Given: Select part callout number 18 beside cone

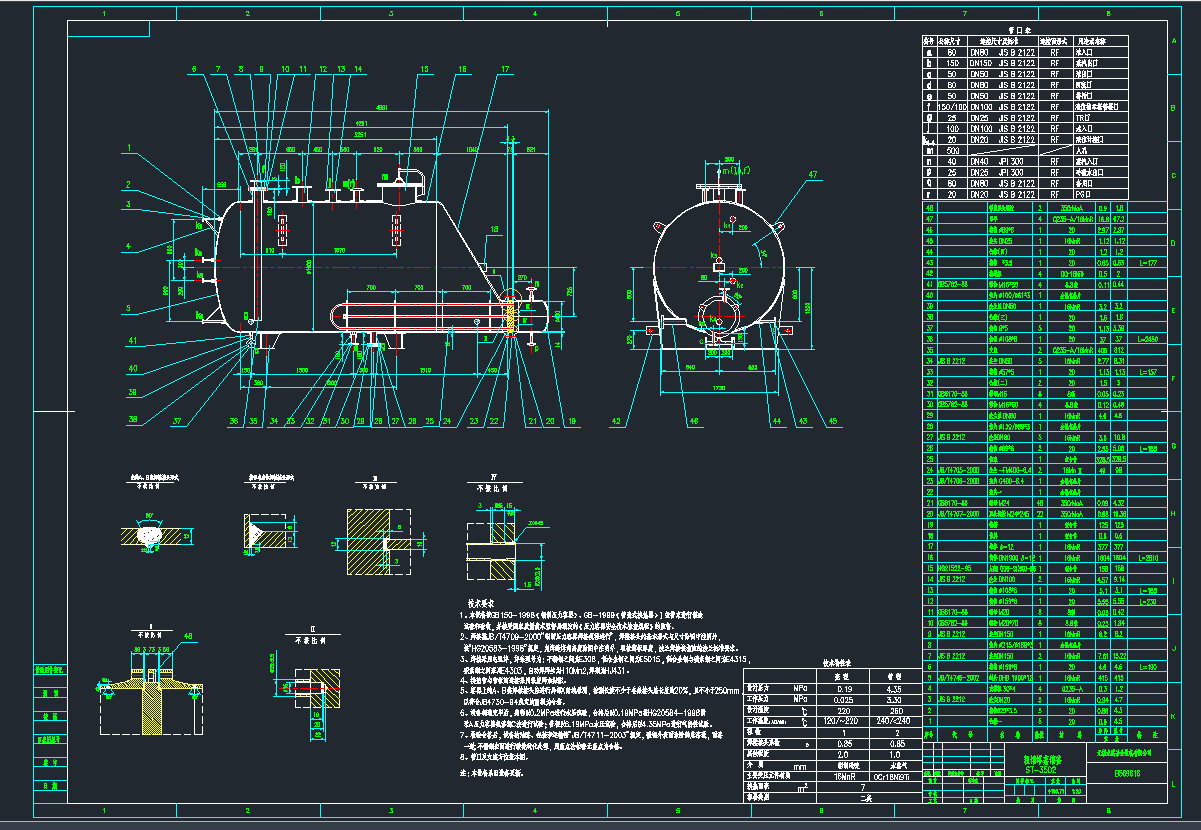Looking at the screenshot, I should pos(492,229).
